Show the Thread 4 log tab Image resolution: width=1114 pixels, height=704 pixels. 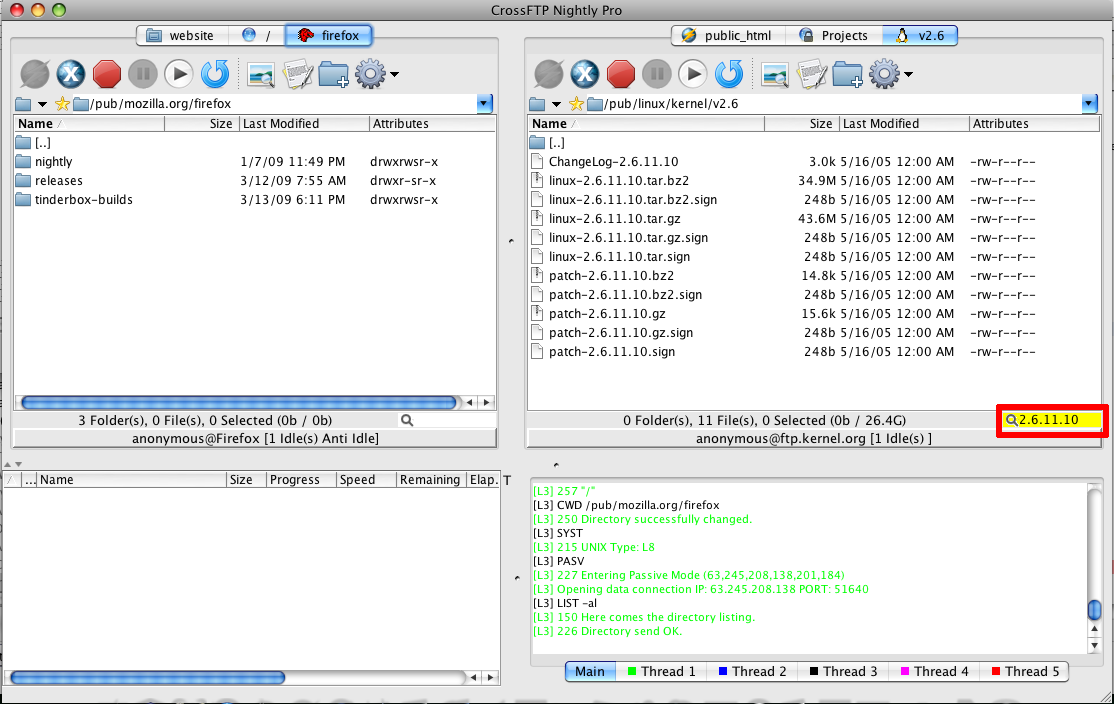934,671
